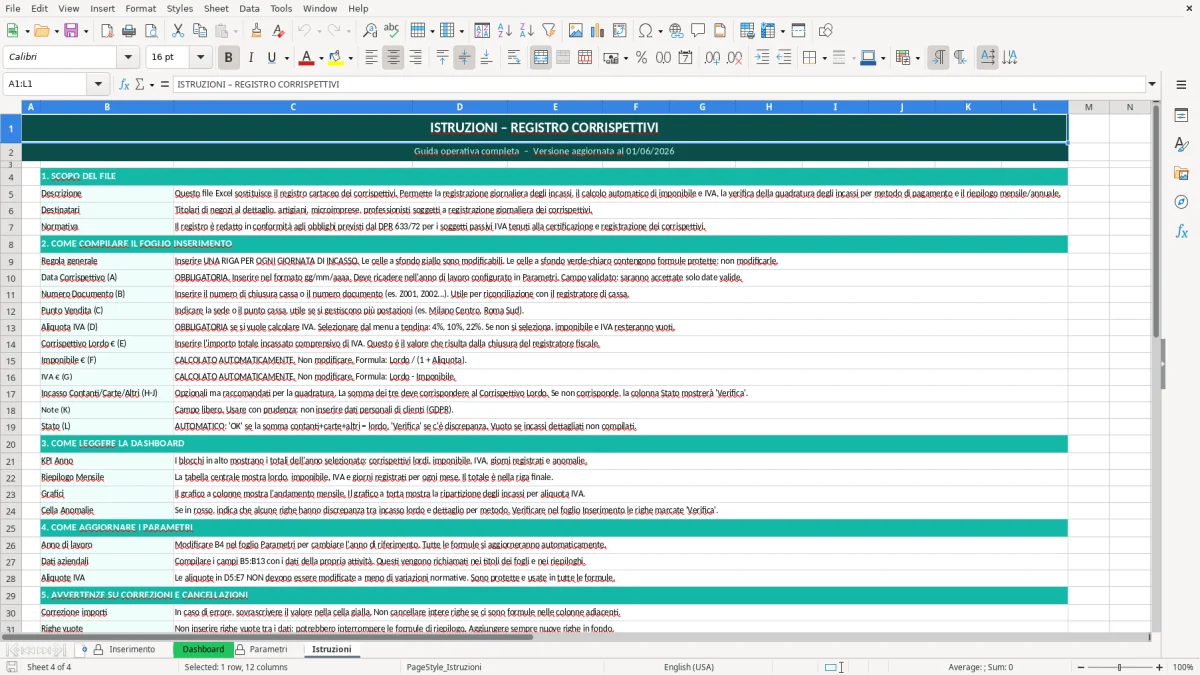
Task: Open the Underline style dropdown arrow
Action: (286, 58)
